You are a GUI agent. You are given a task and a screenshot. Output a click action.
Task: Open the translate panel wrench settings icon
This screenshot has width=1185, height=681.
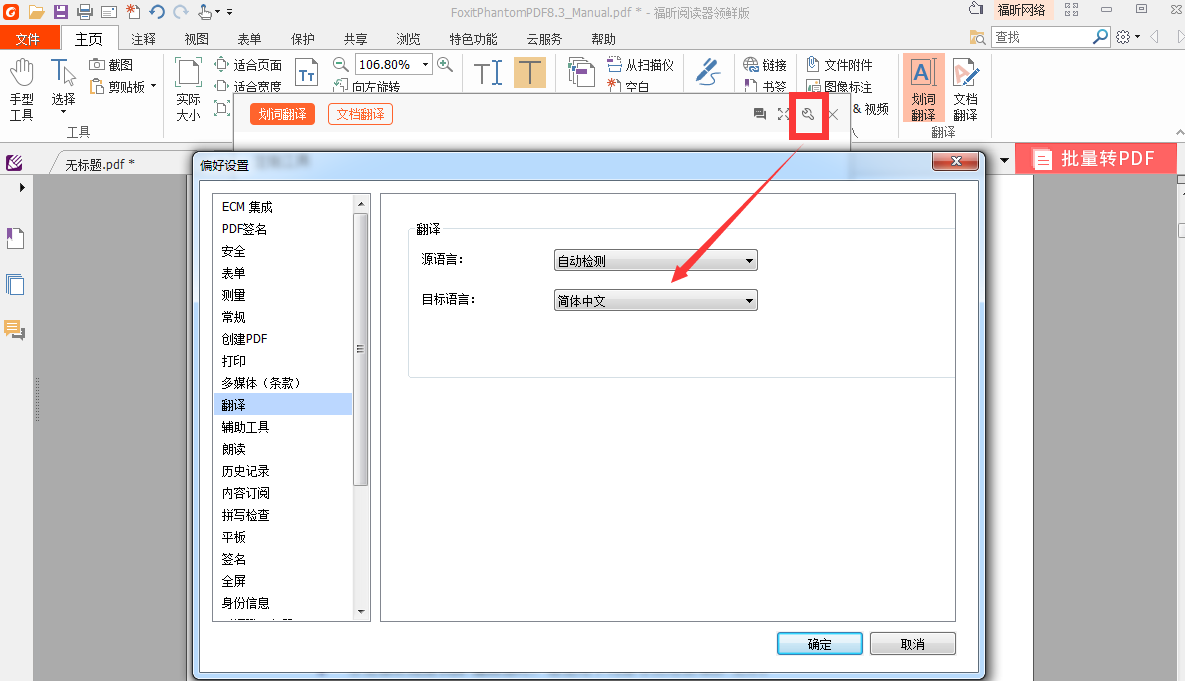point(808,114)
